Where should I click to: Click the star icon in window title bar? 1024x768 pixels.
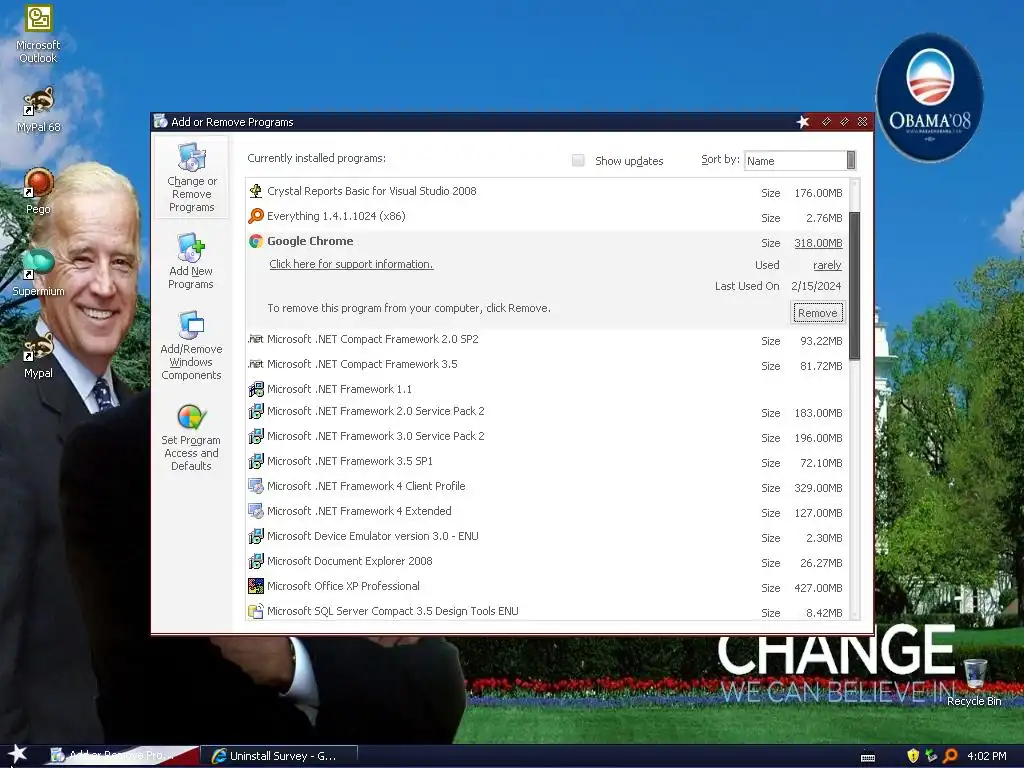(803, 122)
